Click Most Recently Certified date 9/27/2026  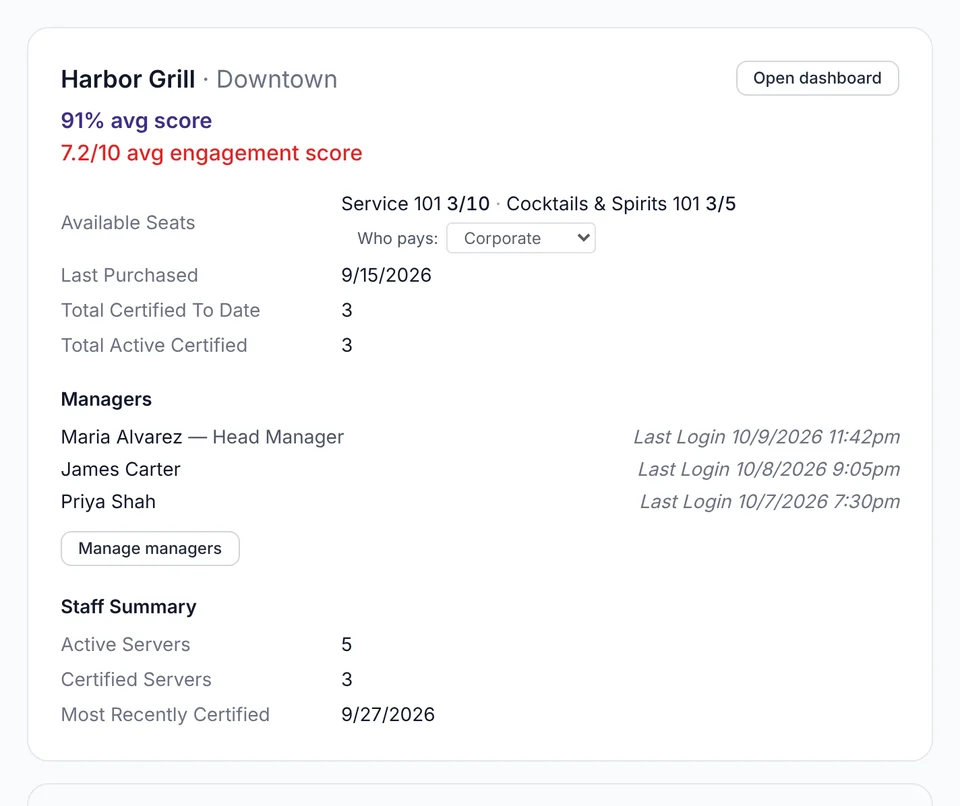388,714
